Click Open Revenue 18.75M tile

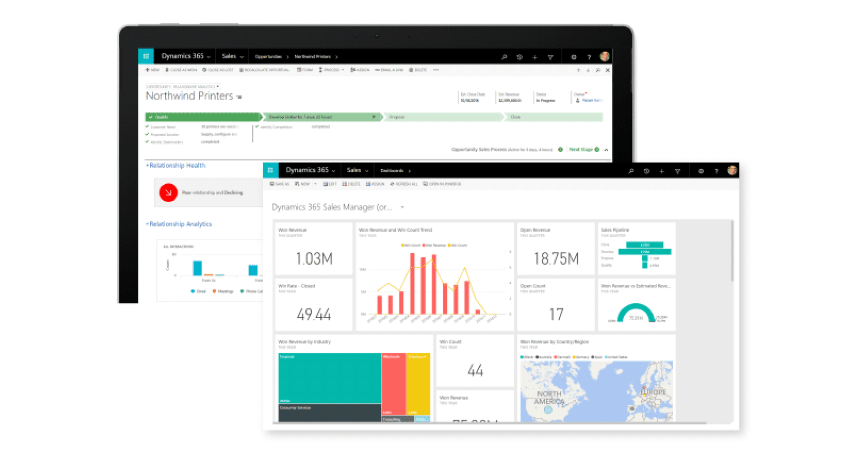555,249
